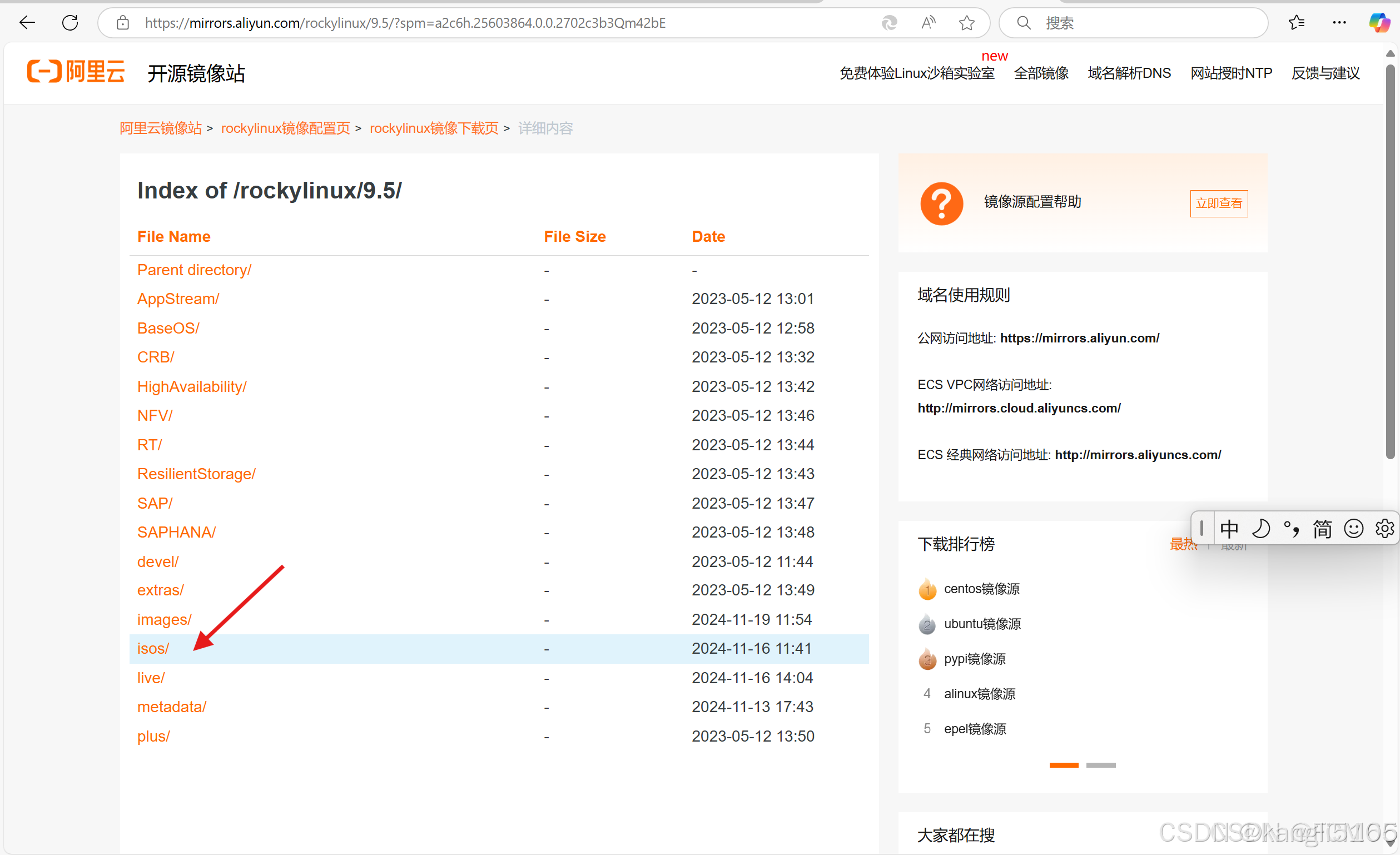This screenshot has height=855, width=1400.
Task: Open the isos/ directory link
Action: pyautogui.click(x=153, y=649)
